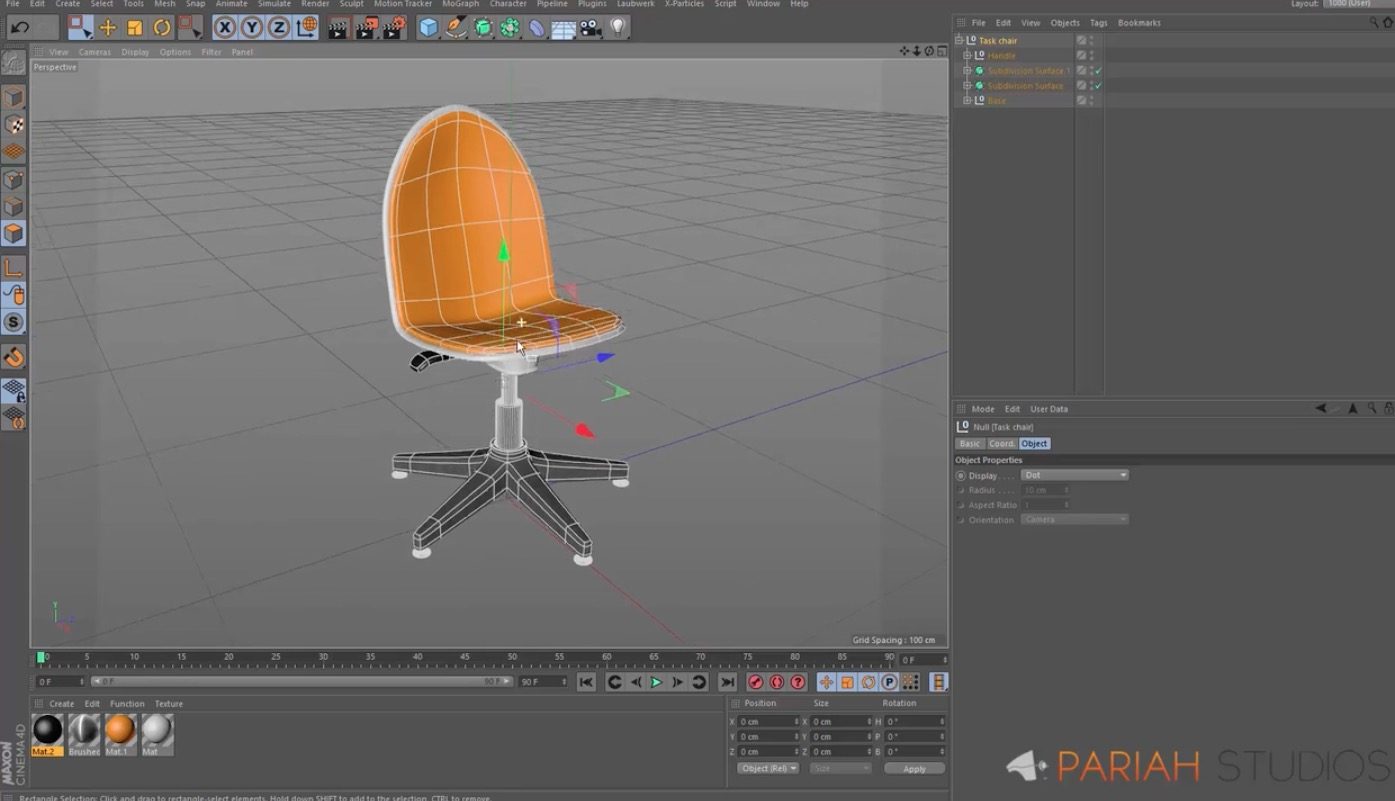Click Render to Picture Viewer icon
This screenshot has height=801, width=1395.
[366, 28]
